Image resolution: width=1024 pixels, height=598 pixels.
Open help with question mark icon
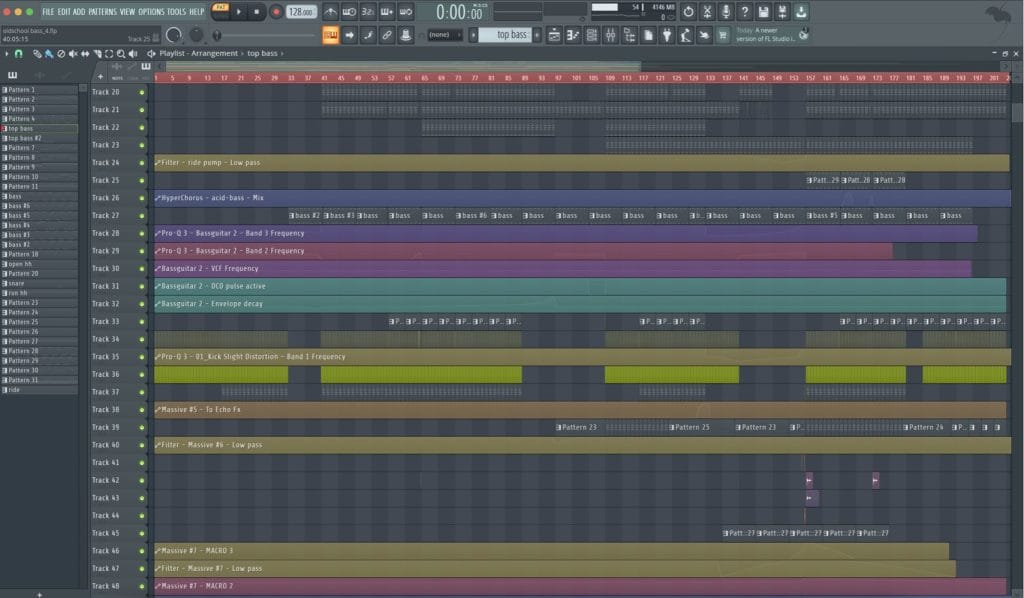pyautogui.click(x=744, y=12)
